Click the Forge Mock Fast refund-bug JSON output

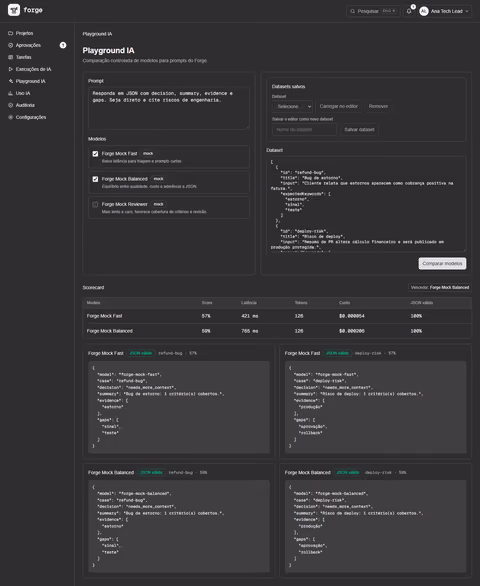tap(179, 407)
